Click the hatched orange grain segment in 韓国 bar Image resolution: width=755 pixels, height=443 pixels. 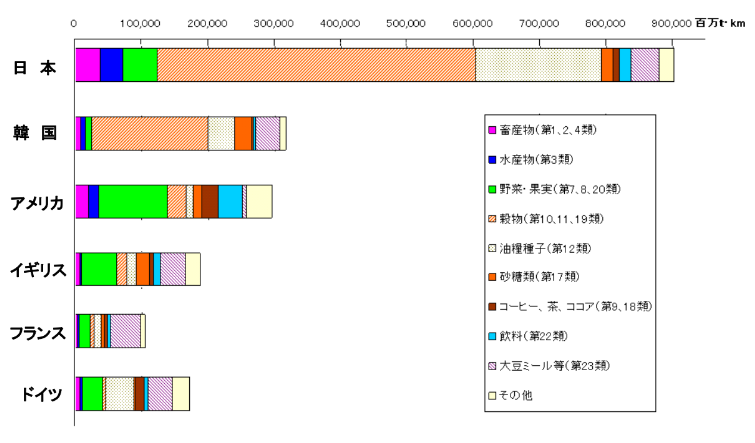150,133
